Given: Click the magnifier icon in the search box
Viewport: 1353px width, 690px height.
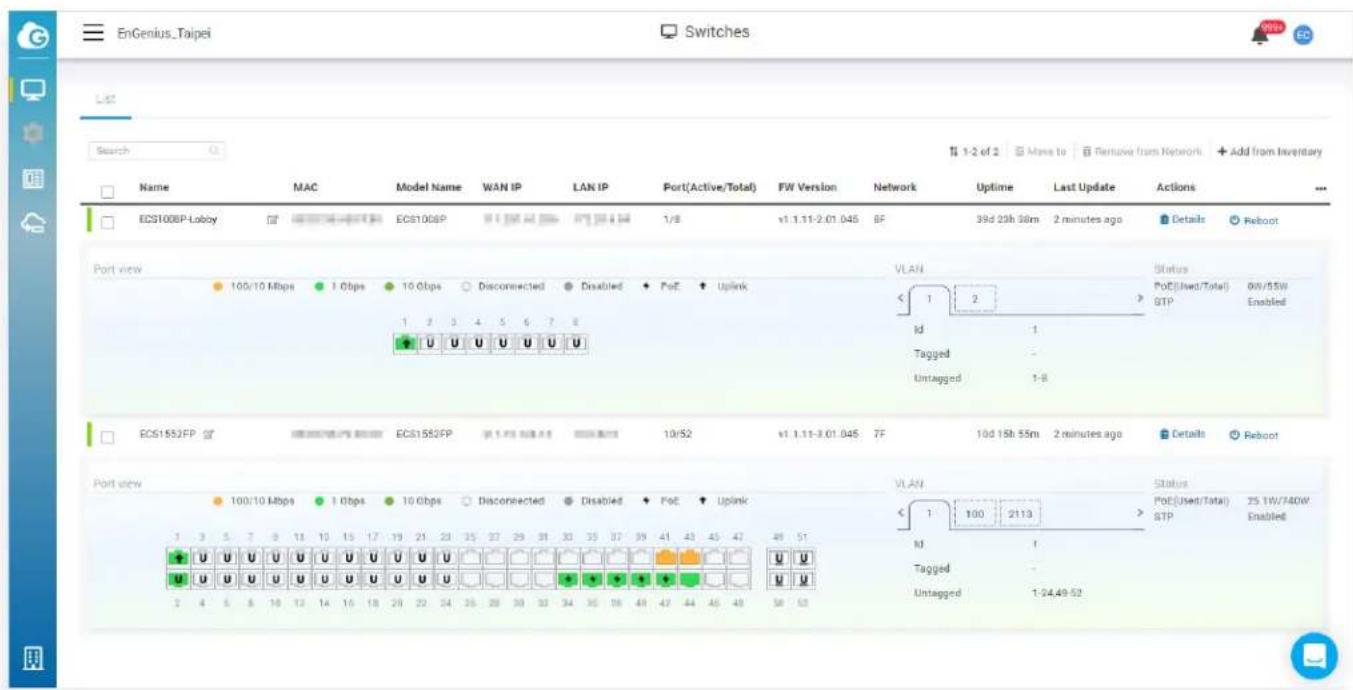Looking at the screenshot, I should click(213, 151).
